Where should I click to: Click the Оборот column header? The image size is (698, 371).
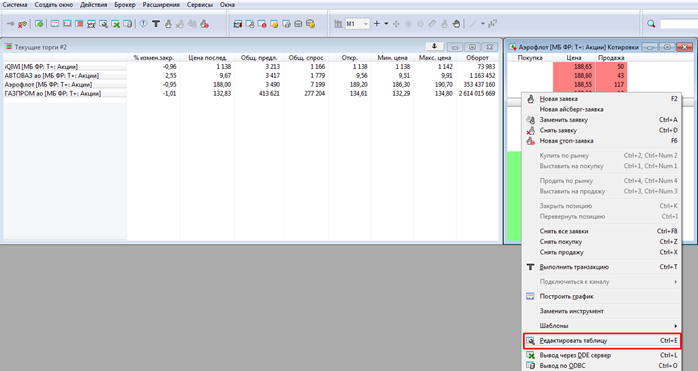tap(477, 57)
